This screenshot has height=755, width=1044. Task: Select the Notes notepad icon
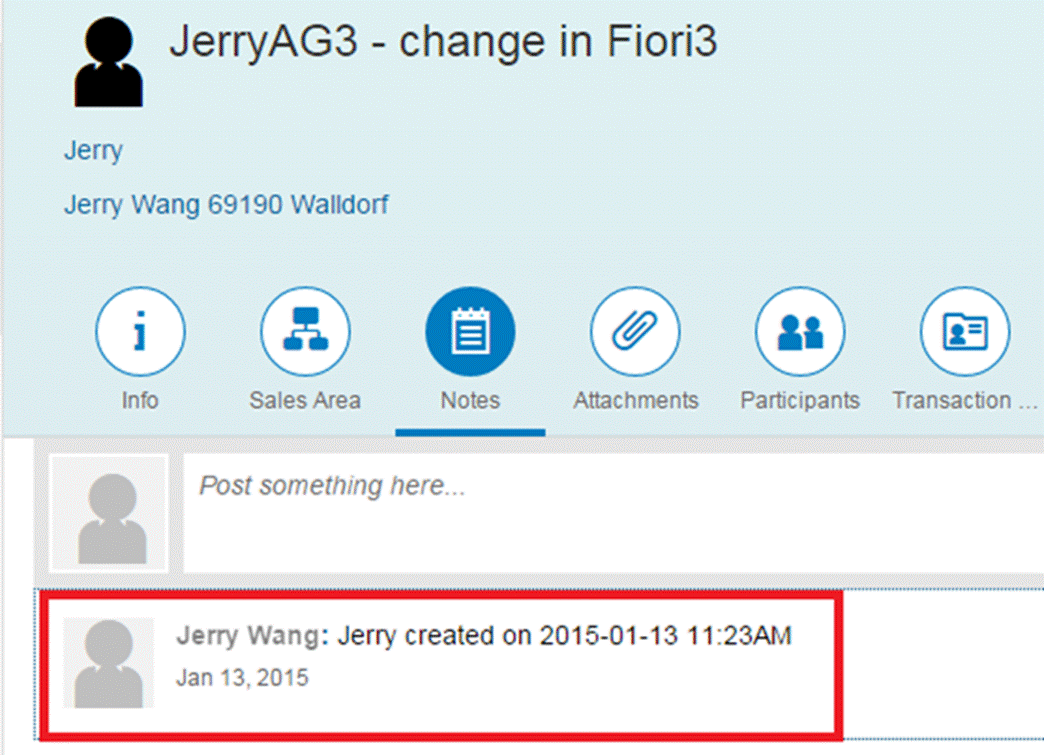(470, 333)
